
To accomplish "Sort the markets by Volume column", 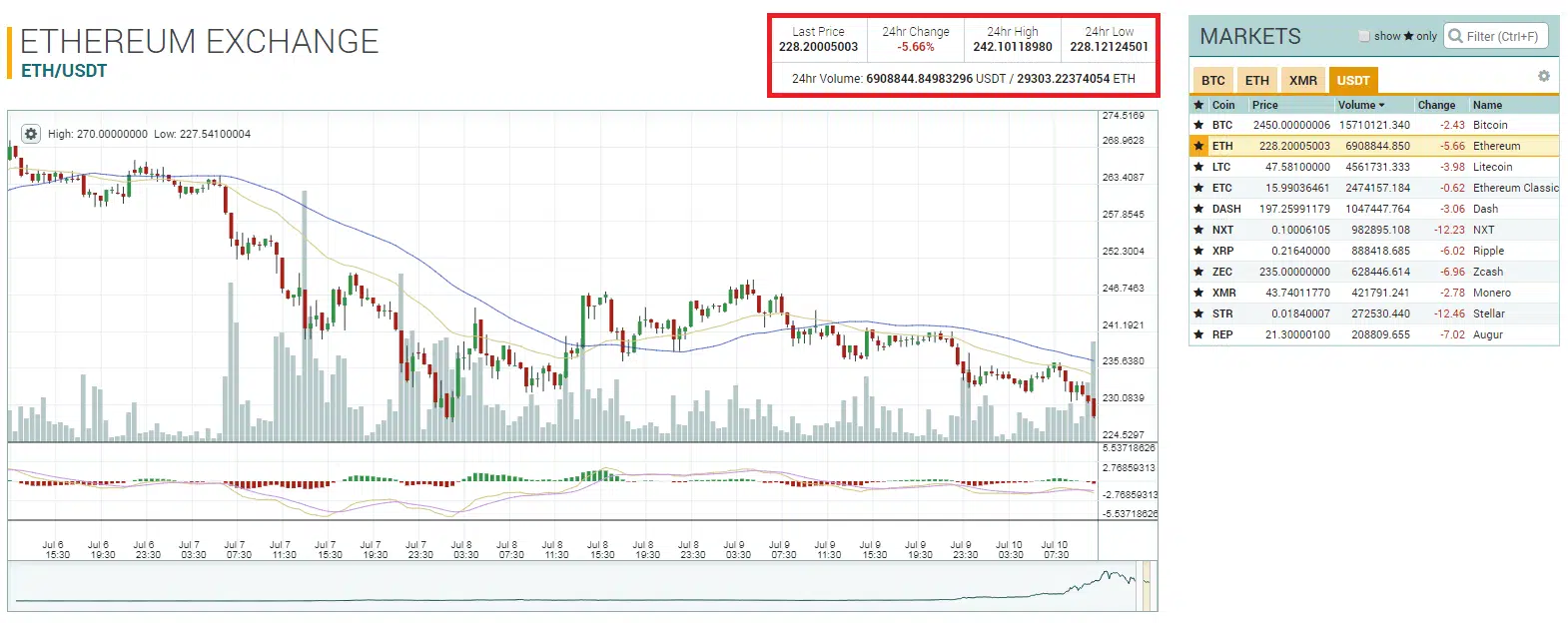I will click(x=1361, y=105).
